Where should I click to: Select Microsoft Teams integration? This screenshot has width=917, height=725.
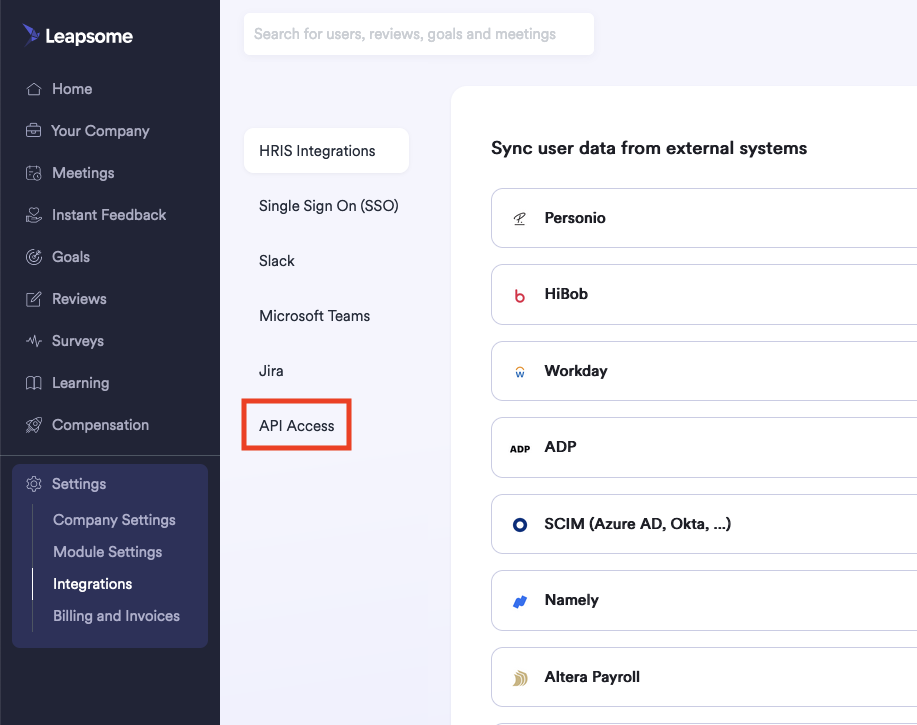pyautogui.click(x=314, y=315)
